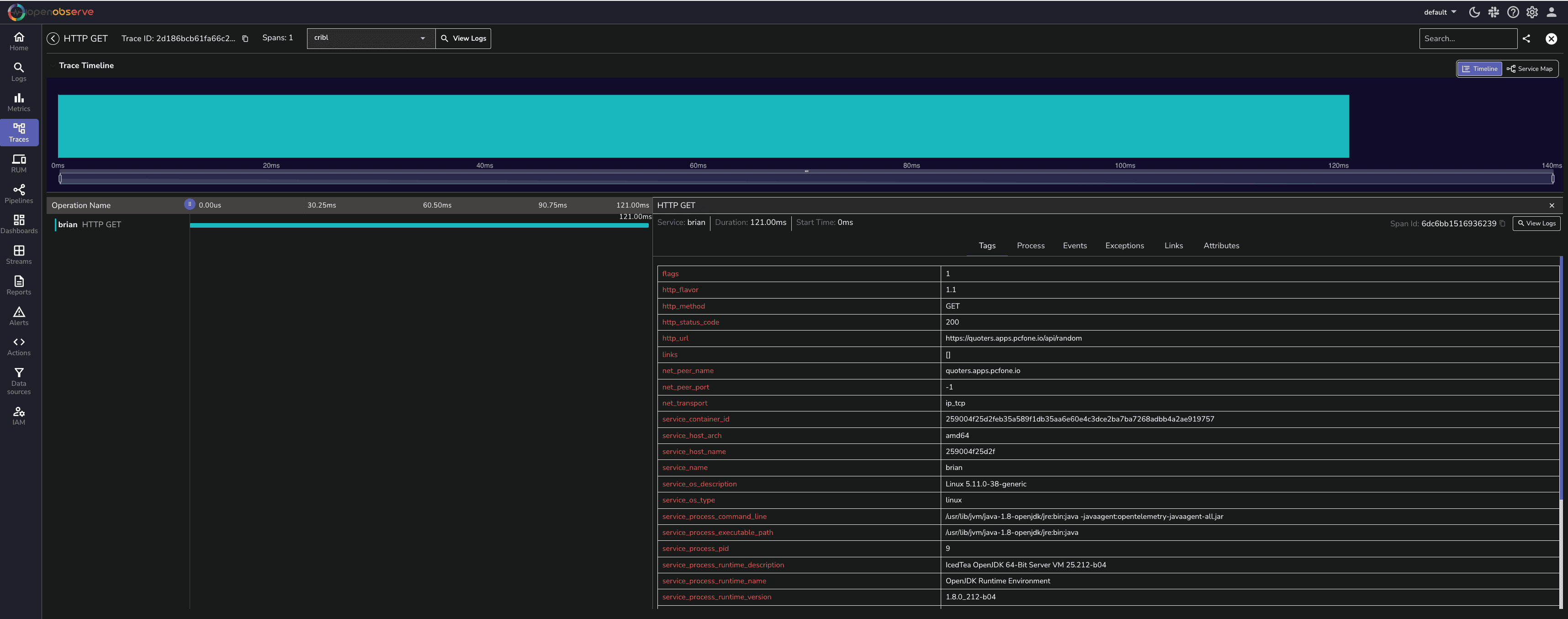Screen dimensions: 1568x619
Task: Click View Logs beside the span ID
Action: click(x=1536, y=224)
